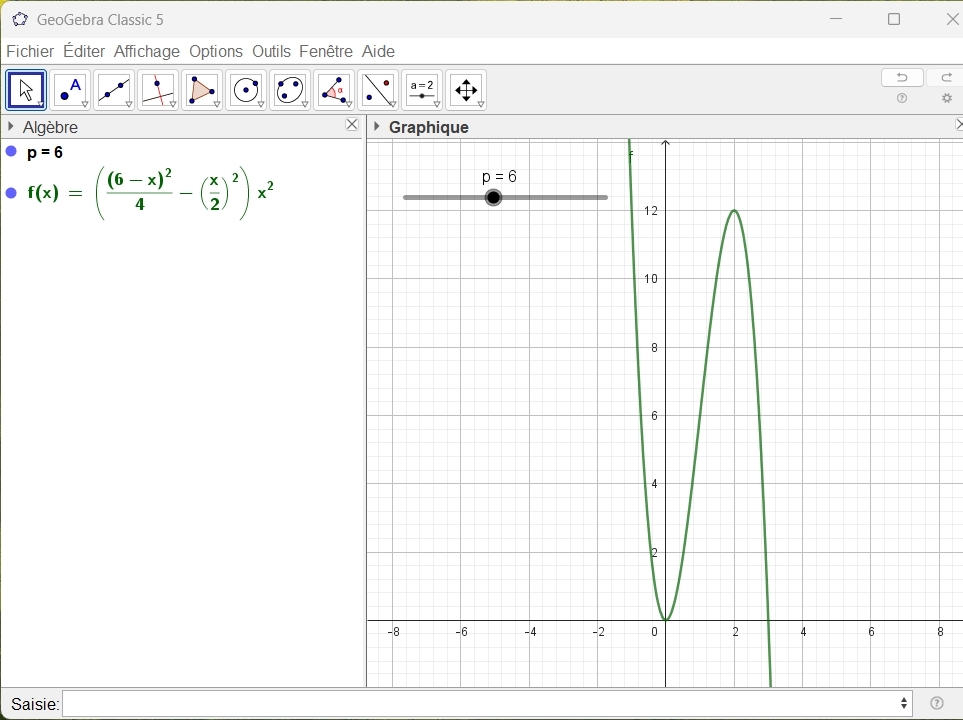Click the Algèbre panel title
963x720 pixels.
50,127
